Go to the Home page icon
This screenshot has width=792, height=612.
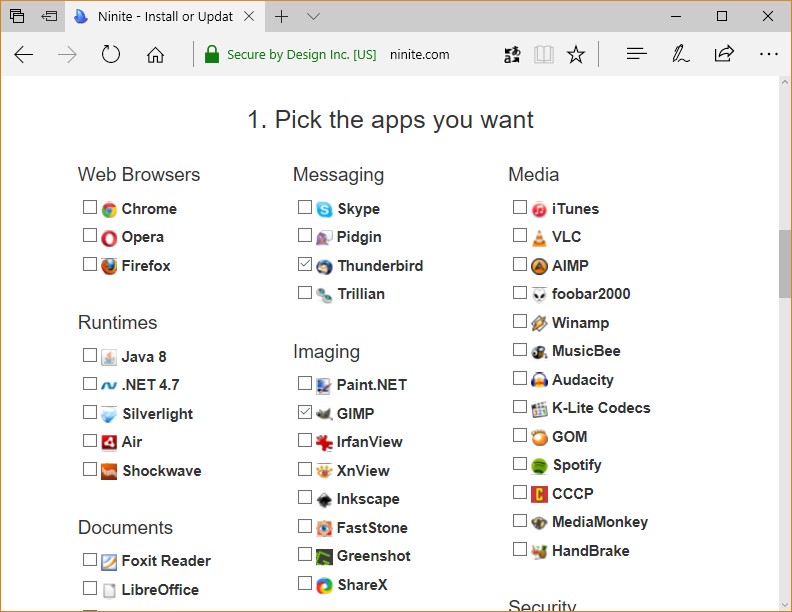[155, 55]
